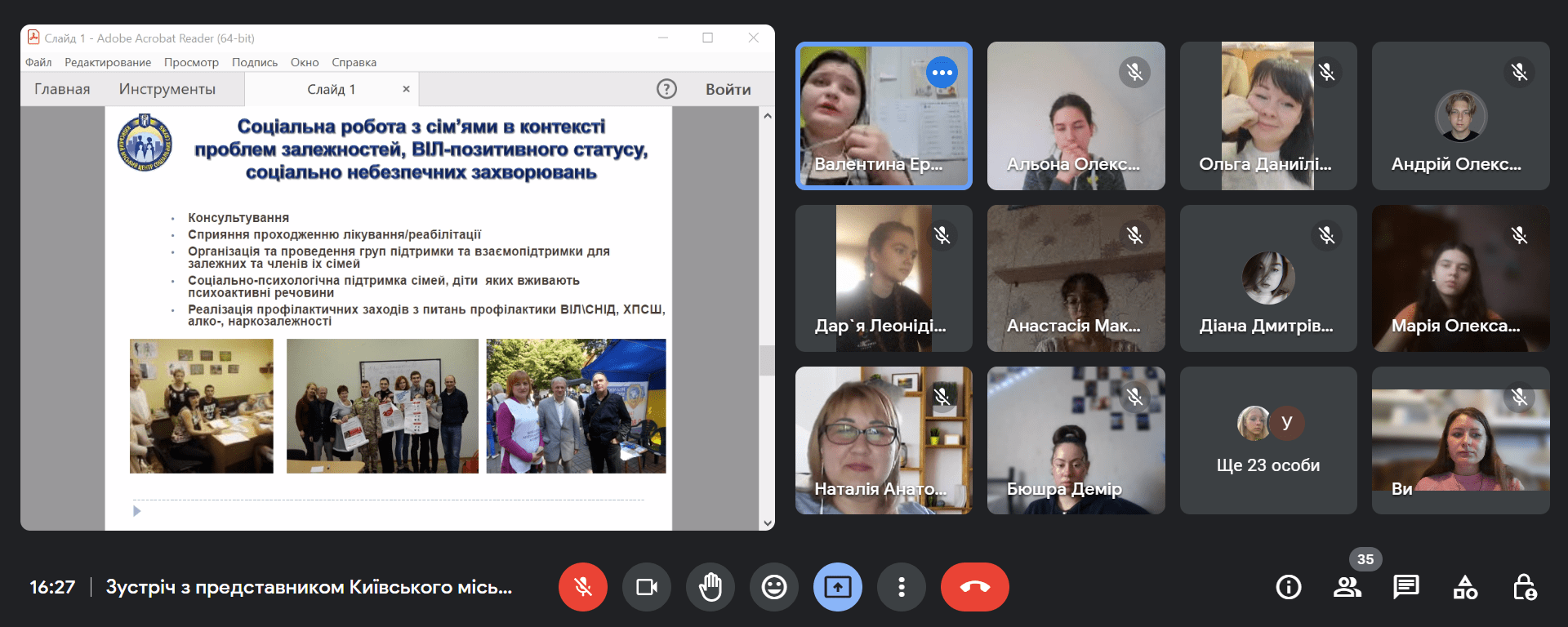This screenshot has height=627, width=1568.
Task: Open options on Валентина's video tile
Action: coord(942,73)
